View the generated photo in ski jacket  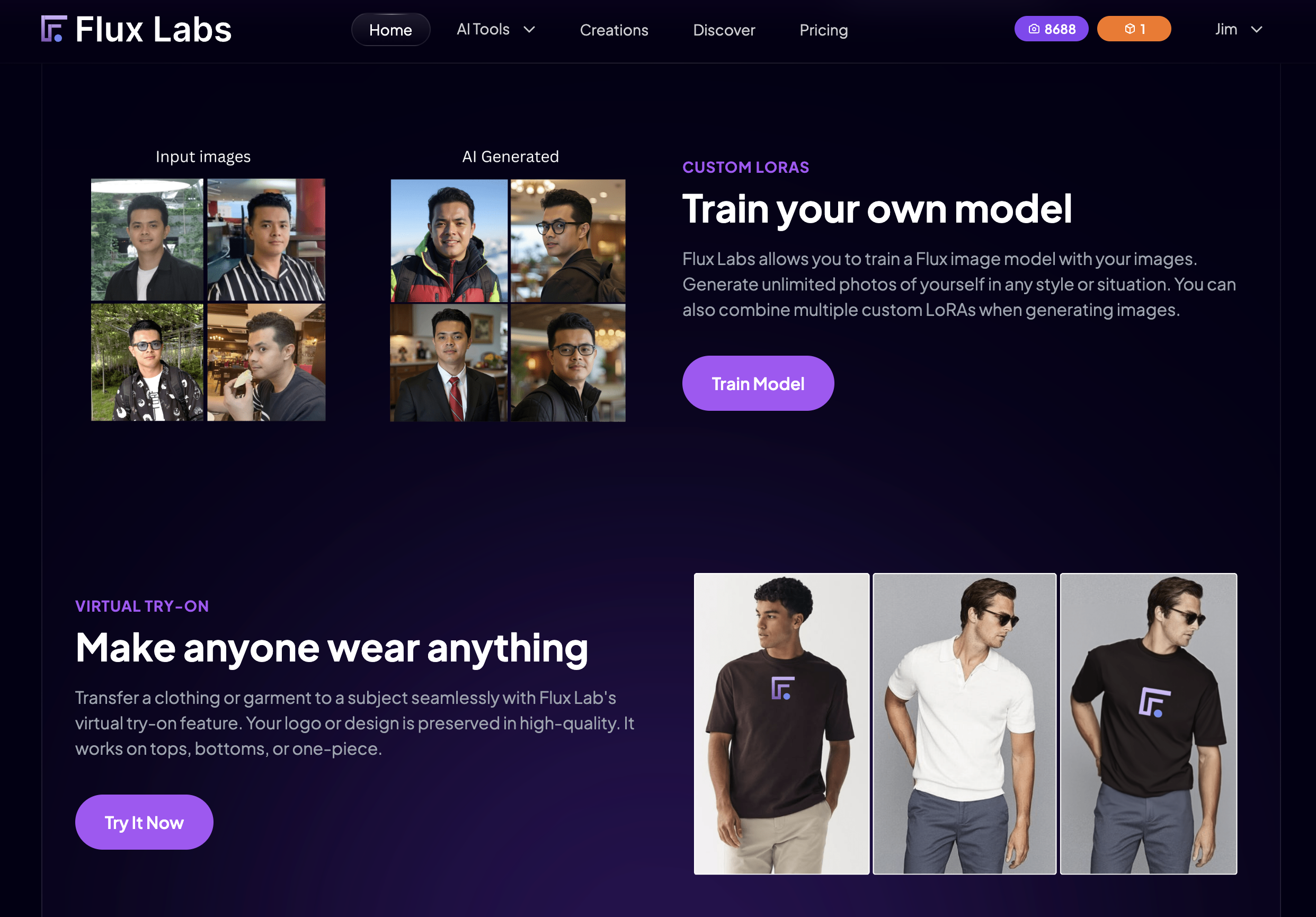[x=449, y=240]
